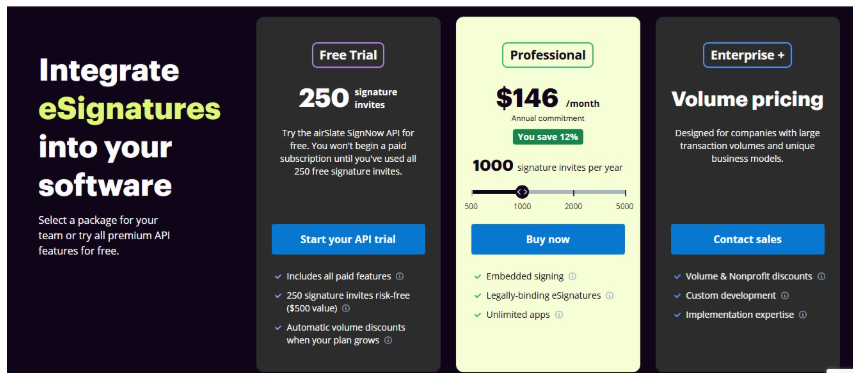Click info icon next to Includes all paid features
Image resolution: width=862 pixels, height=380 pixels.
coord(400,276)
